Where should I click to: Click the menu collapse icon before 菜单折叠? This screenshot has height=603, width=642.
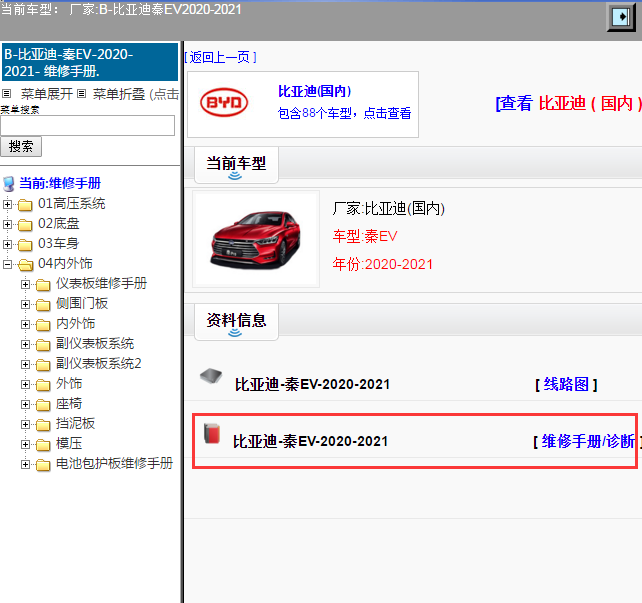81,94
